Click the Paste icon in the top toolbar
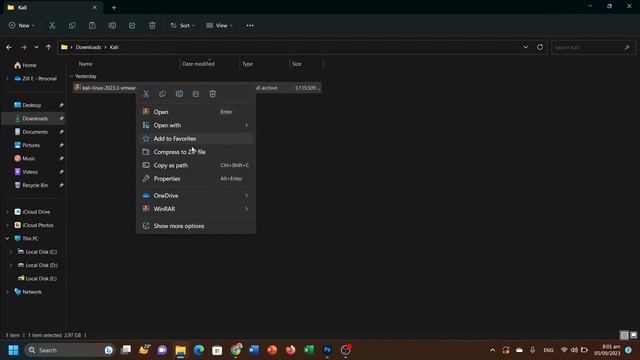640x360 pixels. coord(92,25)
